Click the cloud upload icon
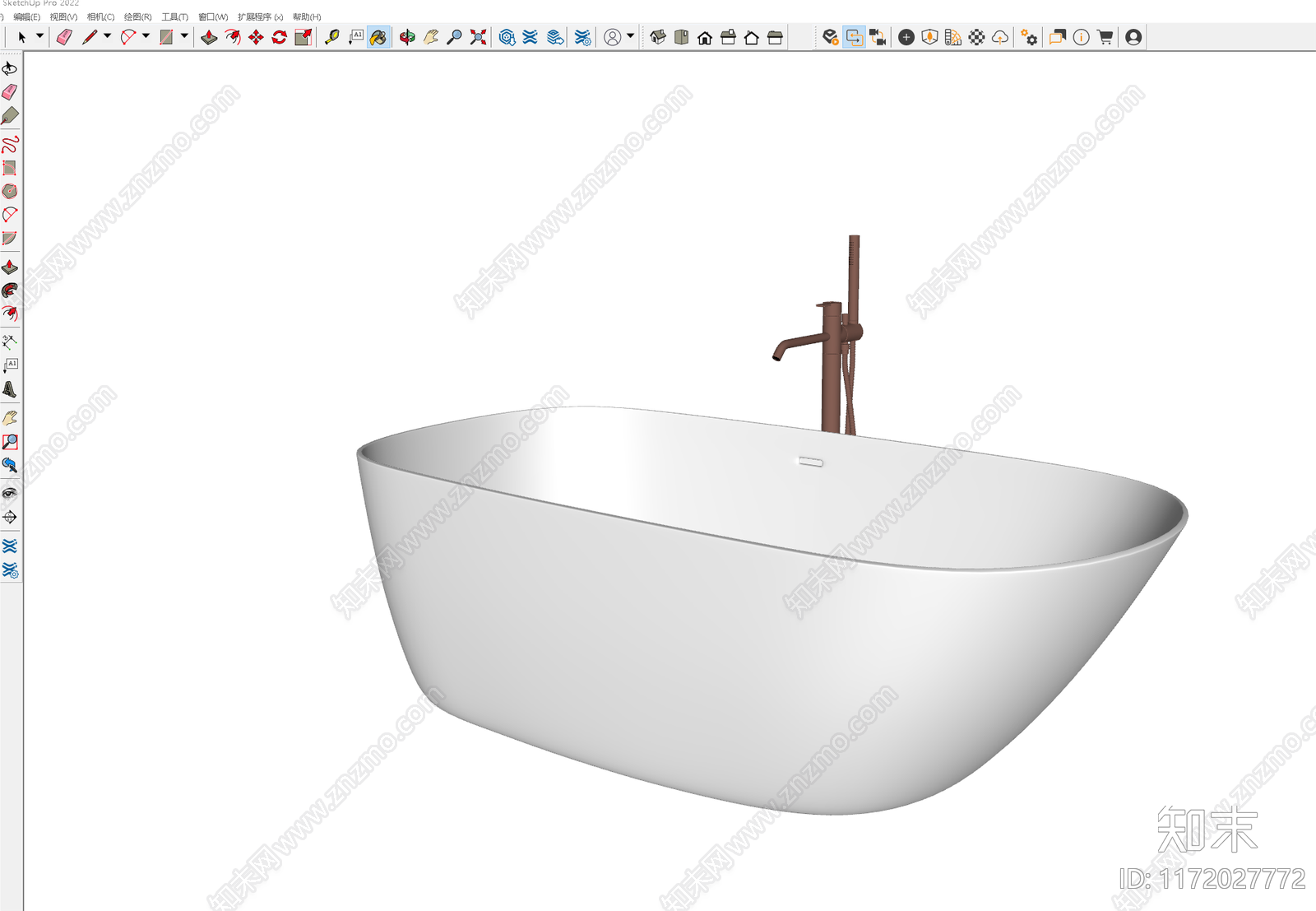The height and width of the screenshot is (911, 1316). pyautogui.click(x=1000, y=37)
